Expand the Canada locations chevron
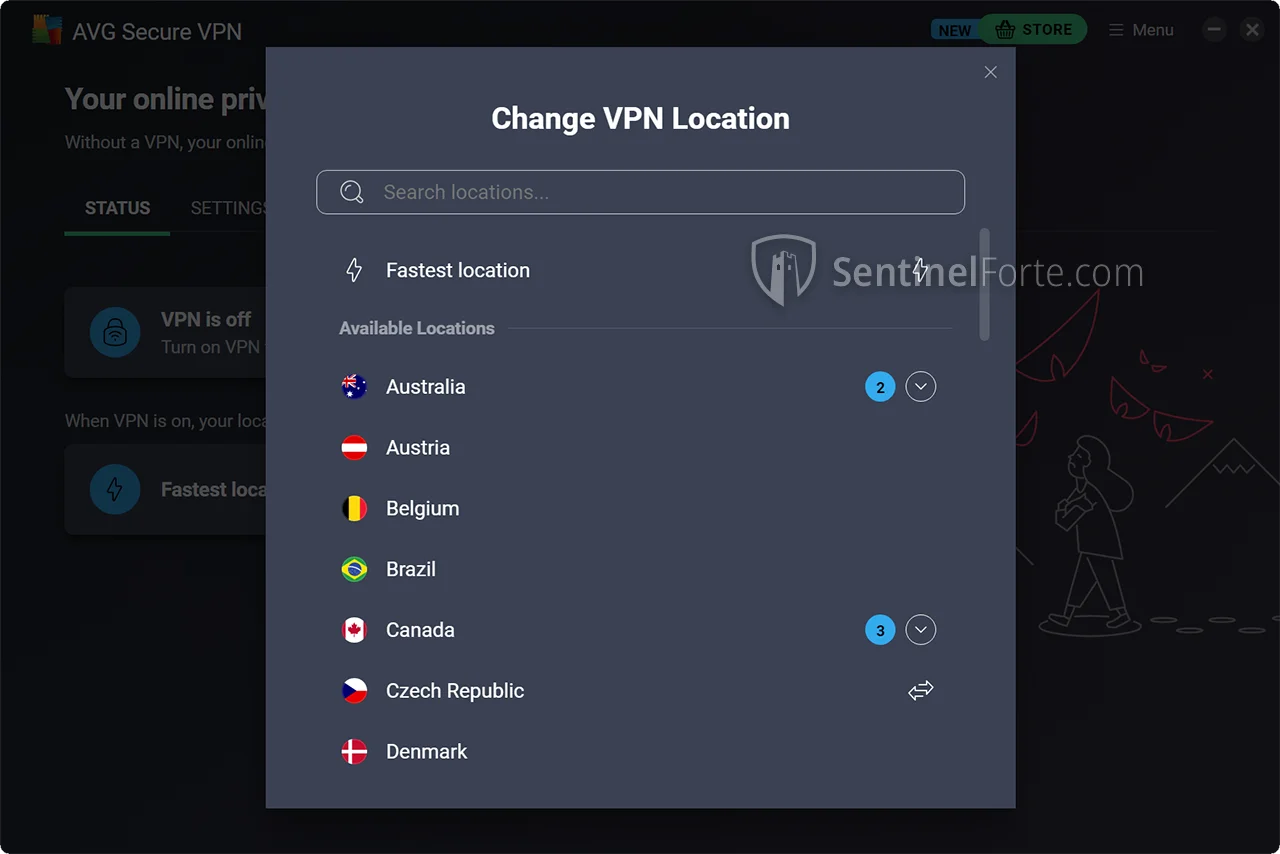1280x854 pixels. tap(920, 630)
